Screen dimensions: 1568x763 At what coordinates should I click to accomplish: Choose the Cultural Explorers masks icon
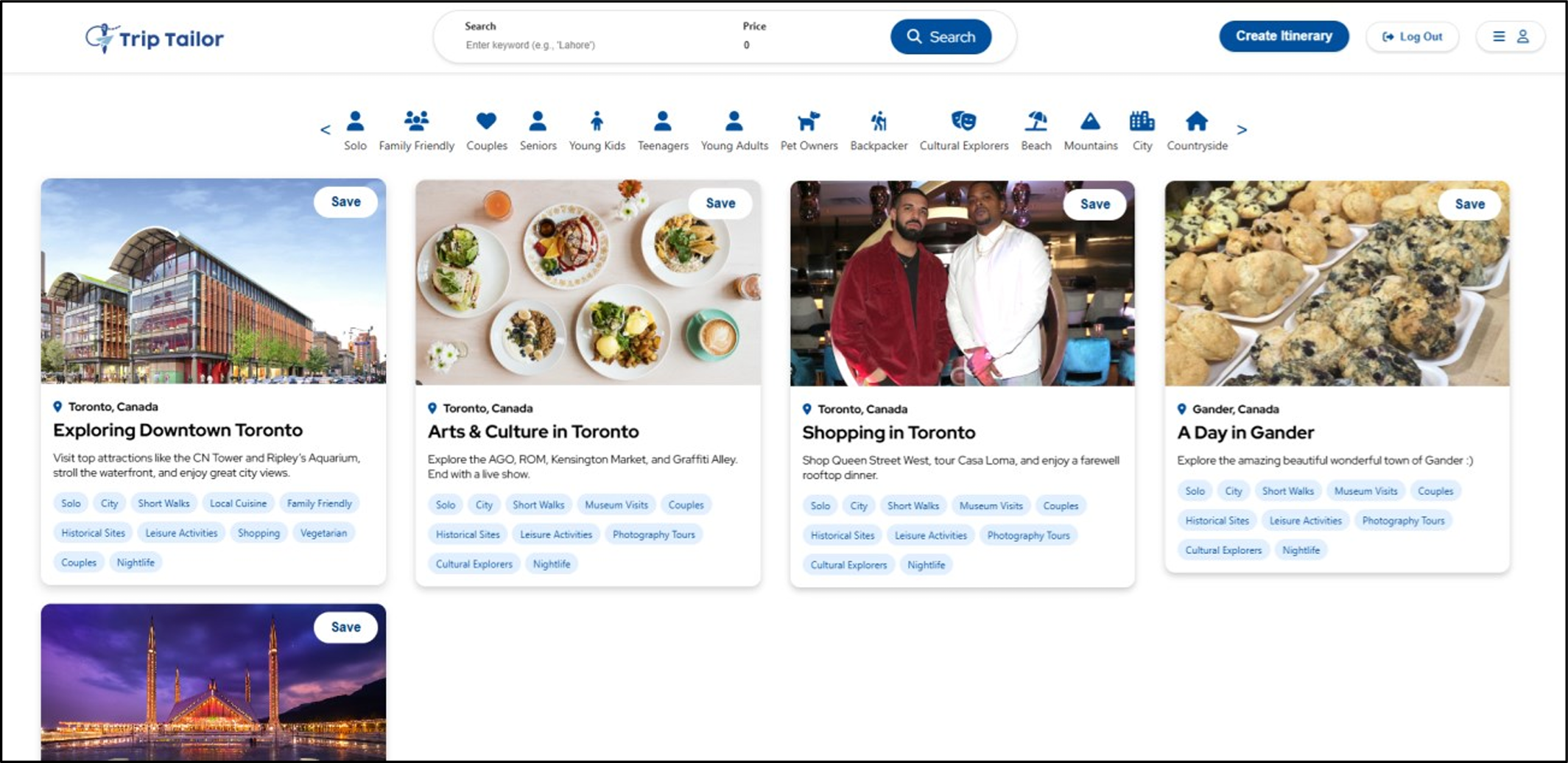(x=963, y=121)
